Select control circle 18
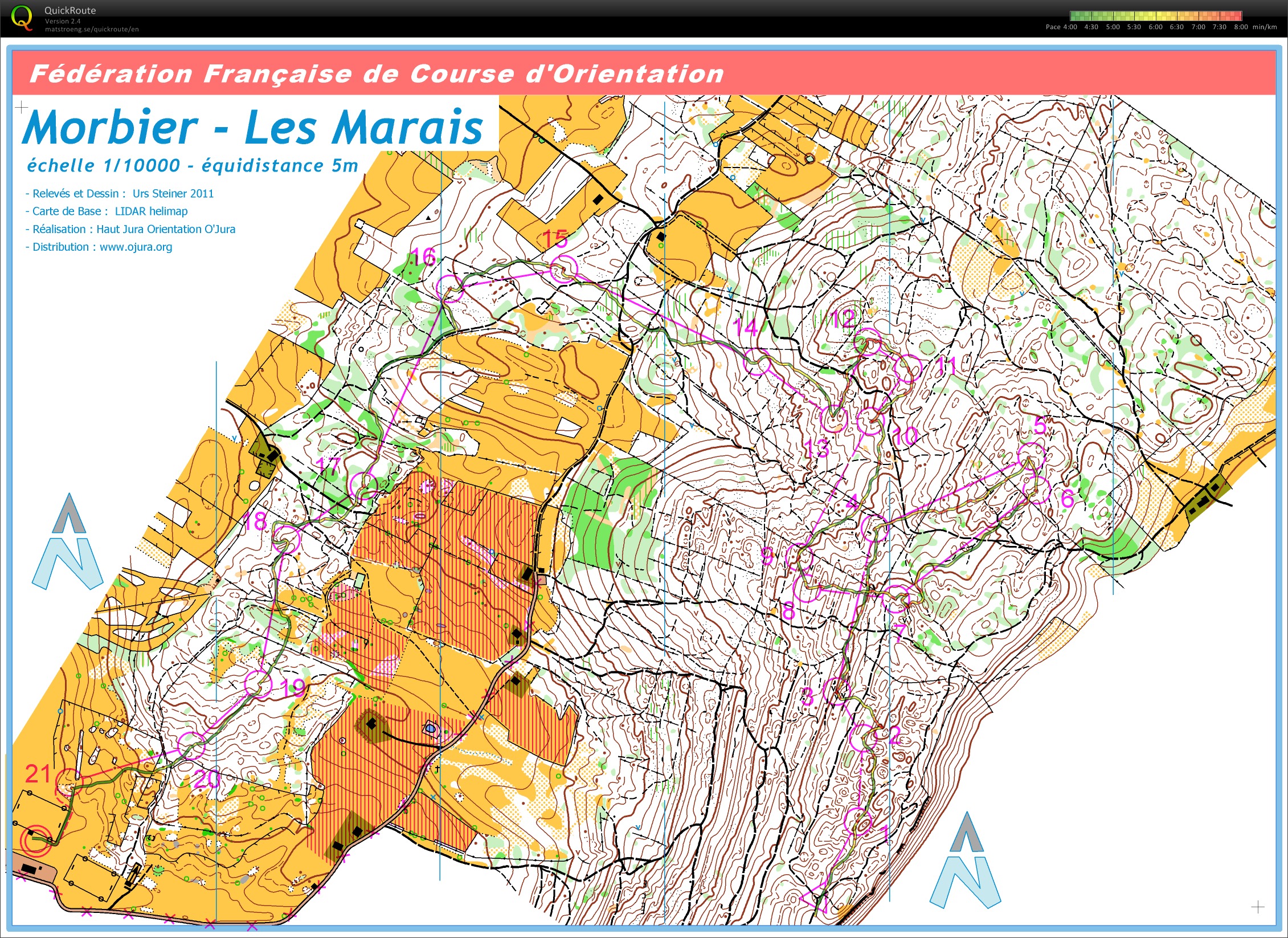Screen dimensions: 1288x938 (287, 539)
